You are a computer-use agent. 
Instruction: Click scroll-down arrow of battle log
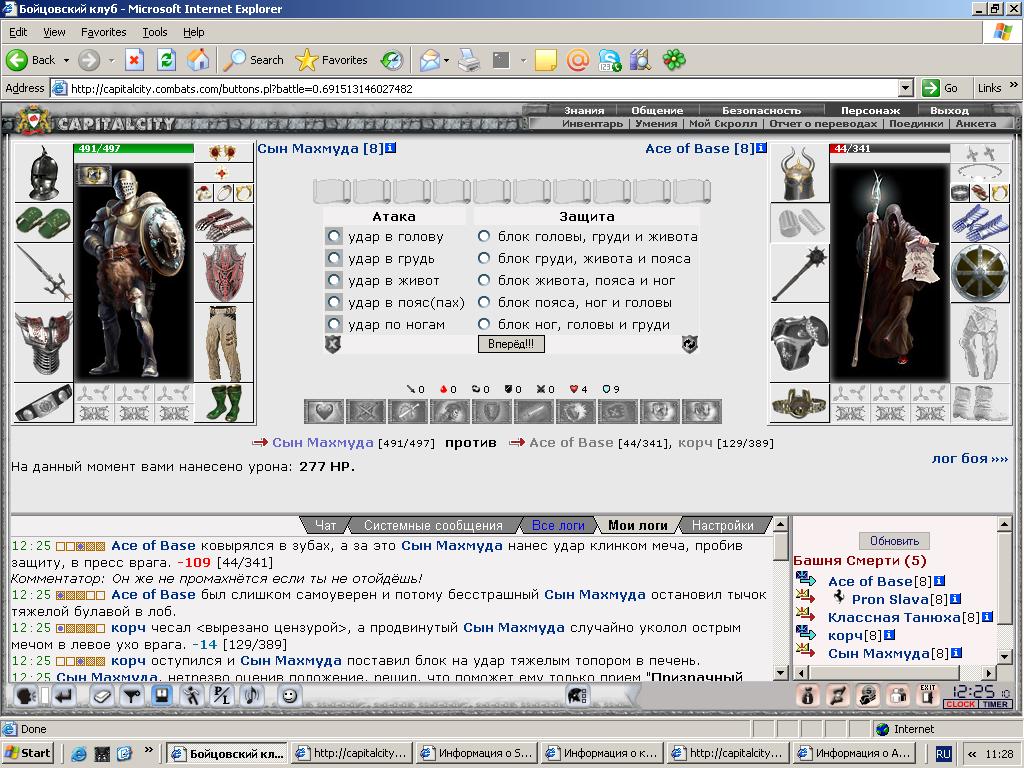click(x=780, y=673)
